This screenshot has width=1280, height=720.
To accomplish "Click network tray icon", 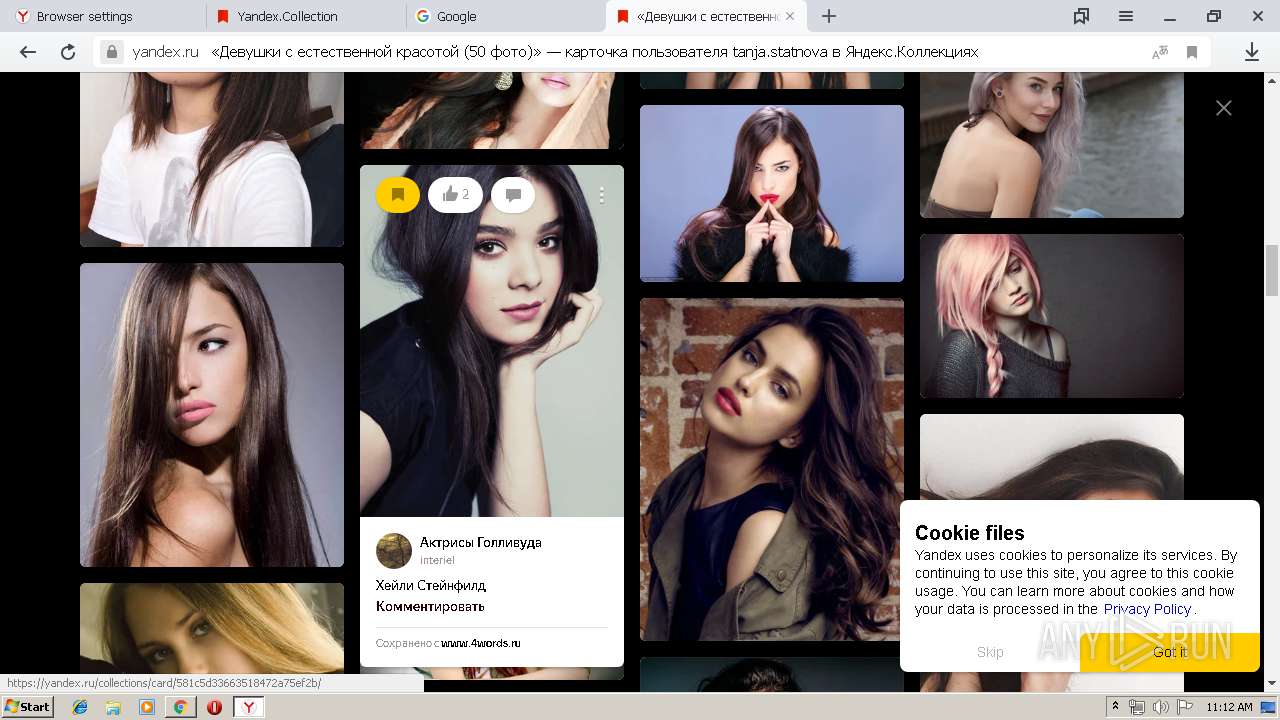I will 1137,707.
